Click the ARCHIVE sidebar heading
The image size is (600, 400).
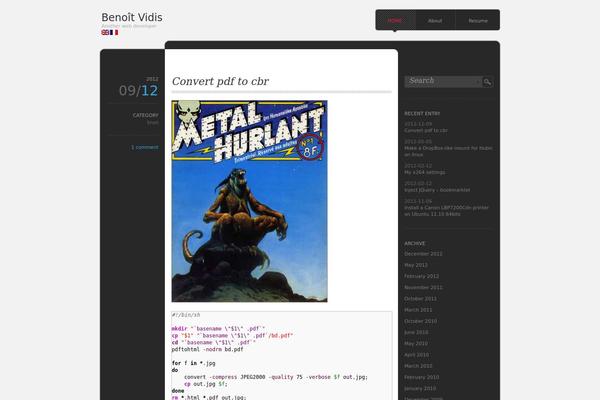[x=415, y=243]
